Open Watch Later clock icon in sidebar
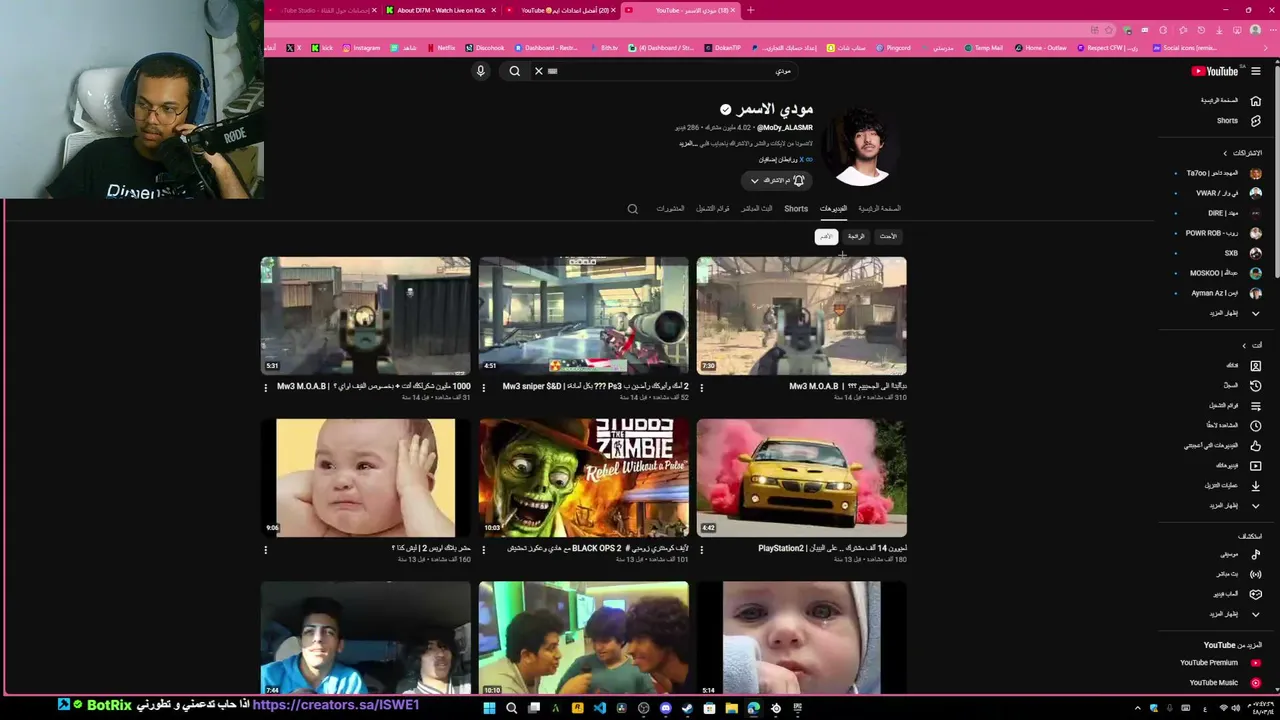This screenshot has width=1280, height=720. tap(1255, 425)
